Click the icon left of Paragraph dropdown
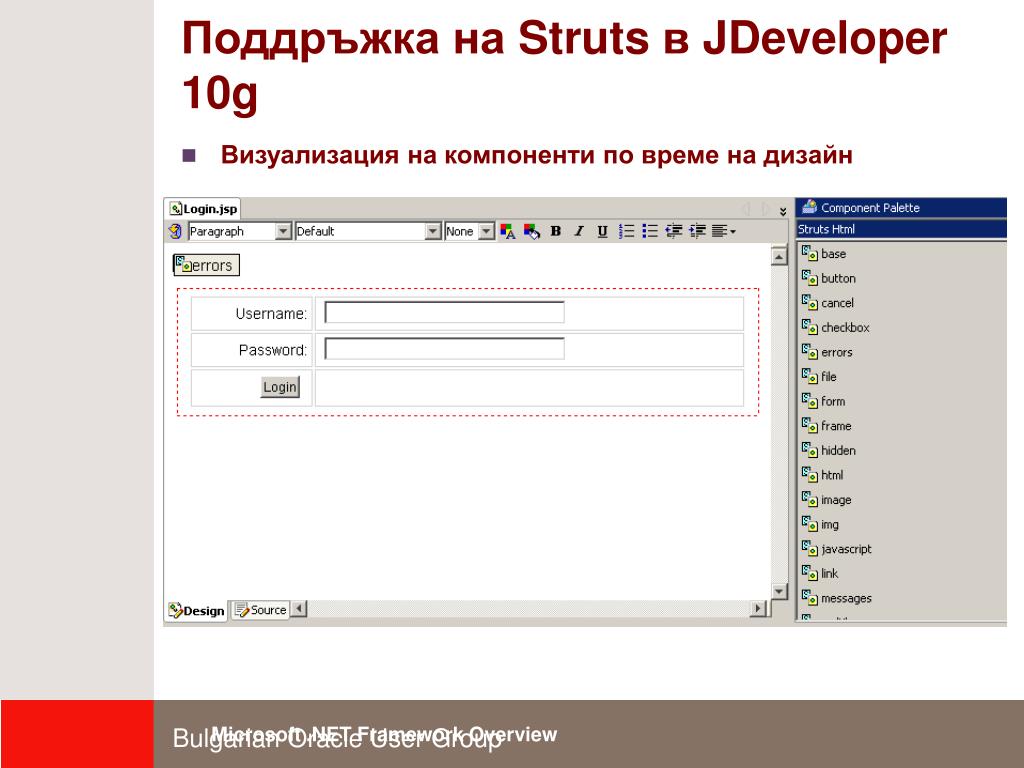The width and height of the screenshot is (1024, 768). pyautogui.click(x=174, y=231)
